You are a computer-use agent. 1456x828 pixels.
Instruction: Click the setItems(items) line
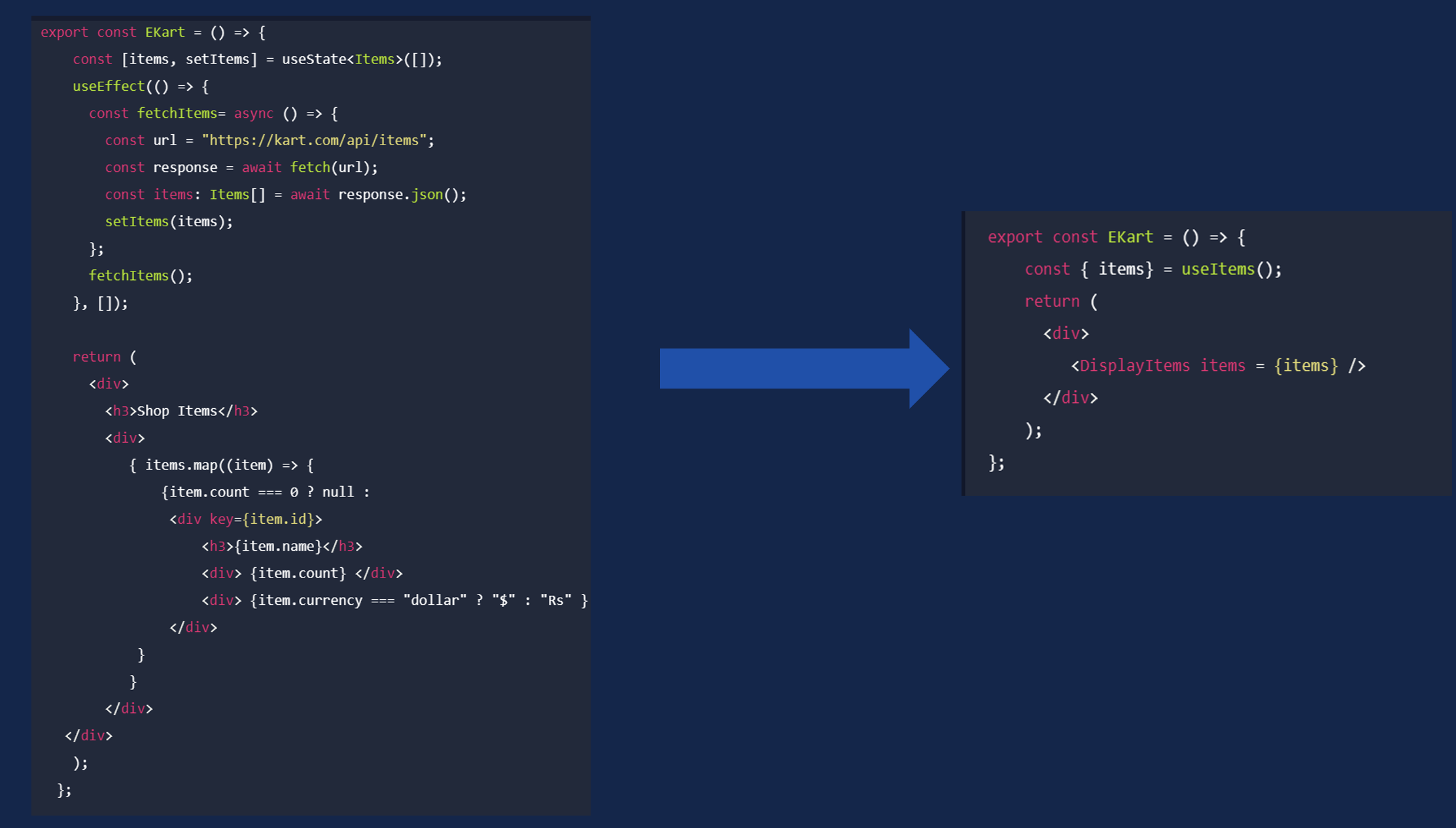pos(169,221)
